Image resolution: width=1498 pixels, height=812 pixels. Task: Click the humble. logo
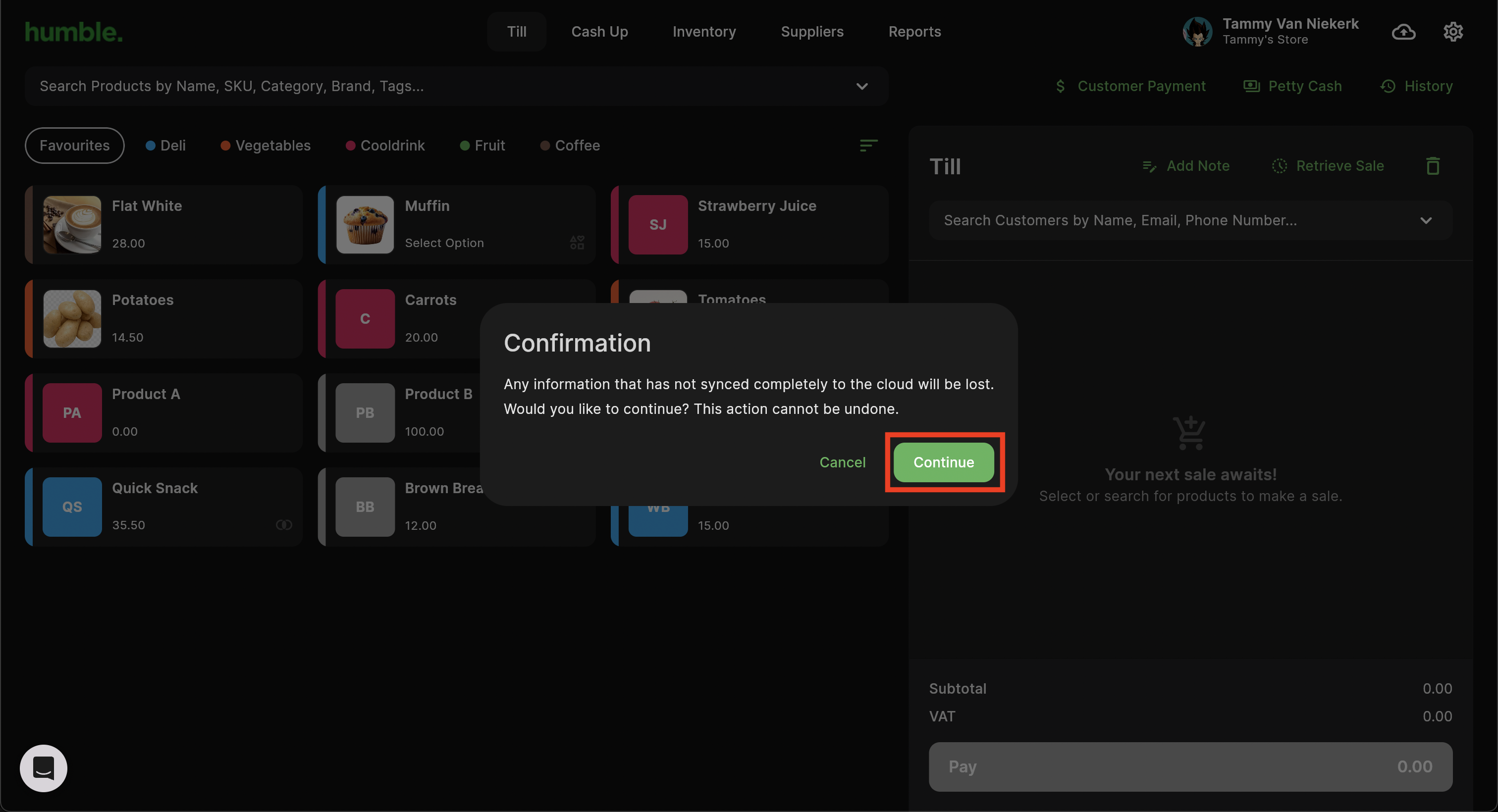(x=74, y=32)
